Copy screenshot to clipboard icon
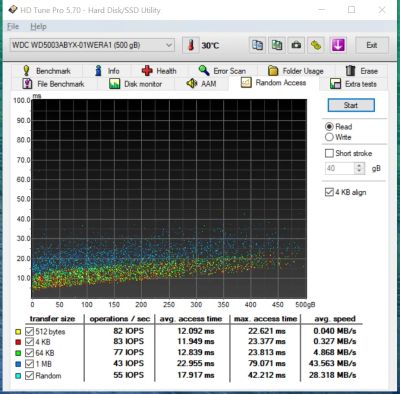Screen dimensions: 400x394 277,45
